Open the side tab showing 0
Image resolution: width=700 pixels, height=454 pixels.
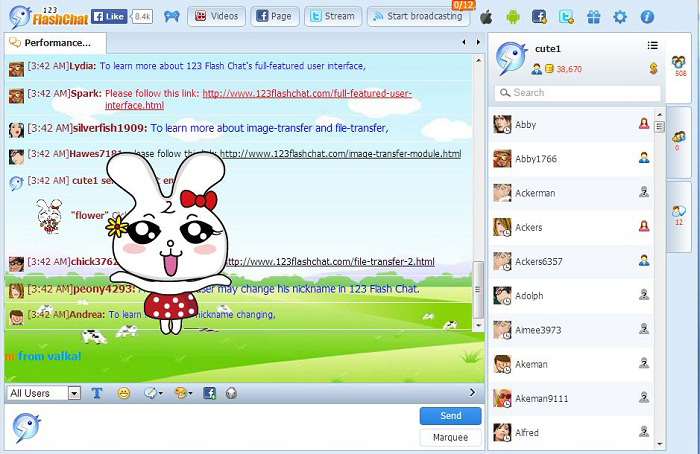tap(679, 141)
